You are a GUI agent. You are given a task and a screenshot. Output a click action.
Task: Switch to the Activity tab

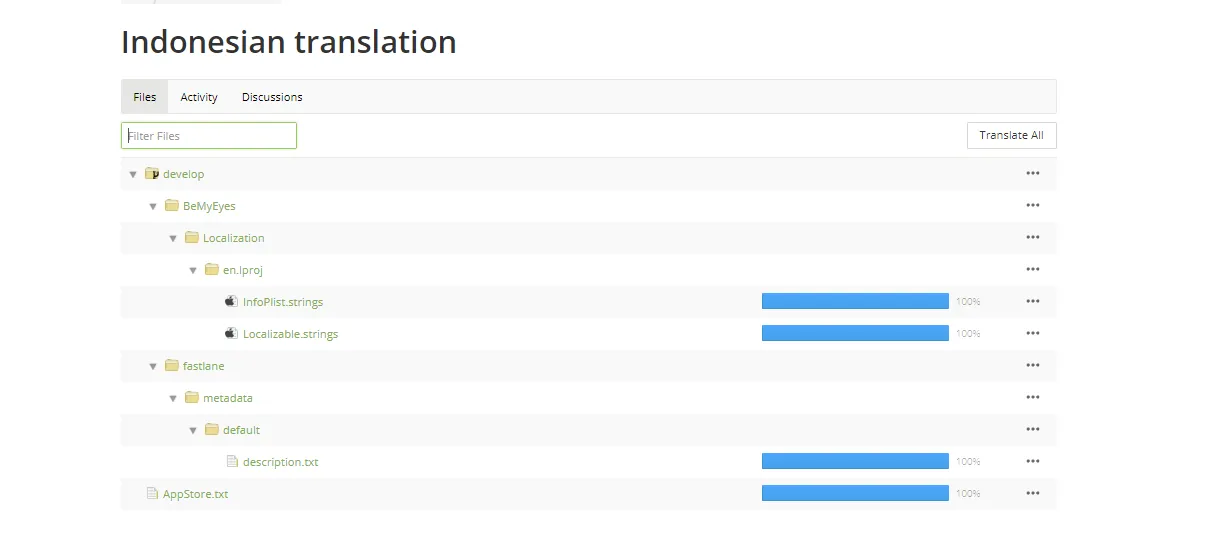199,97
